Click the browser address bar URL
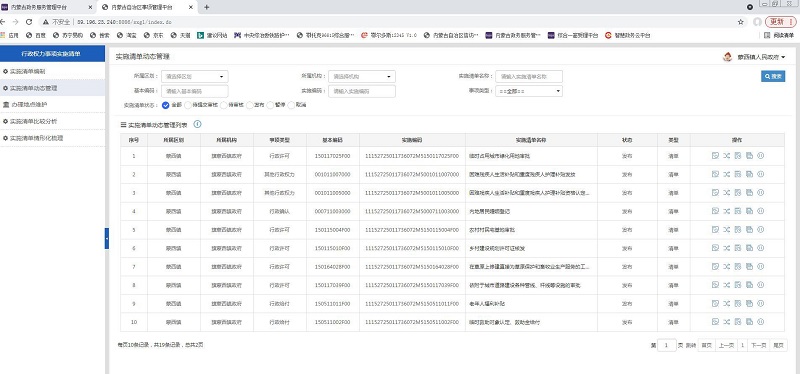The height and width of the screenshot is (374, 800). pyautogui.click(x=124, y=22)
